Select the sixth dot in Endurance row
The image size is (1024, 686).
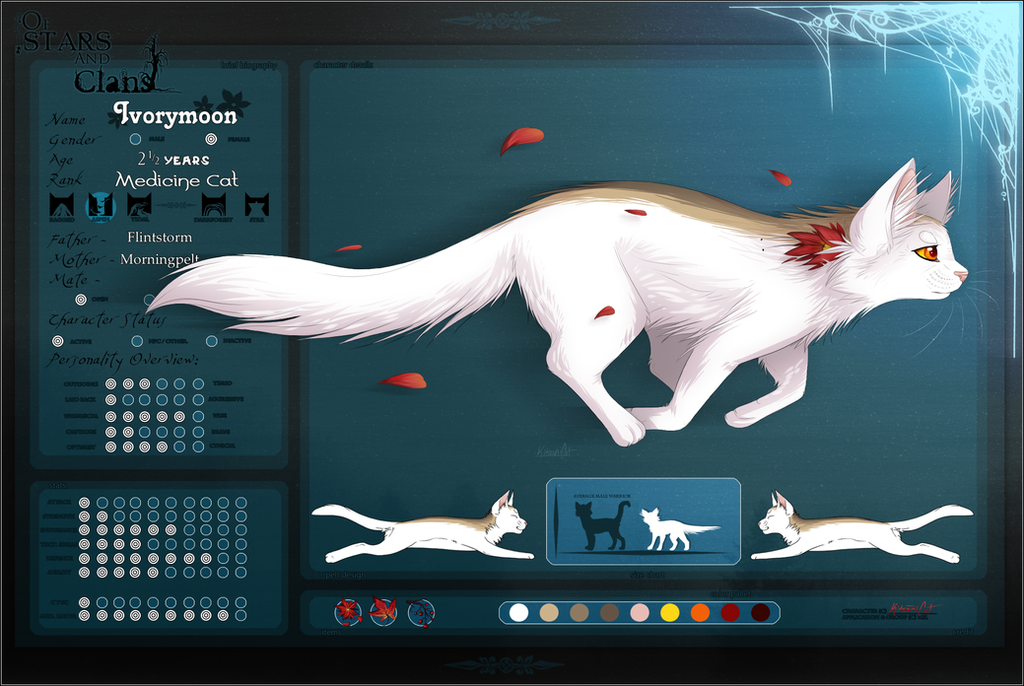[x=171, y=530]
